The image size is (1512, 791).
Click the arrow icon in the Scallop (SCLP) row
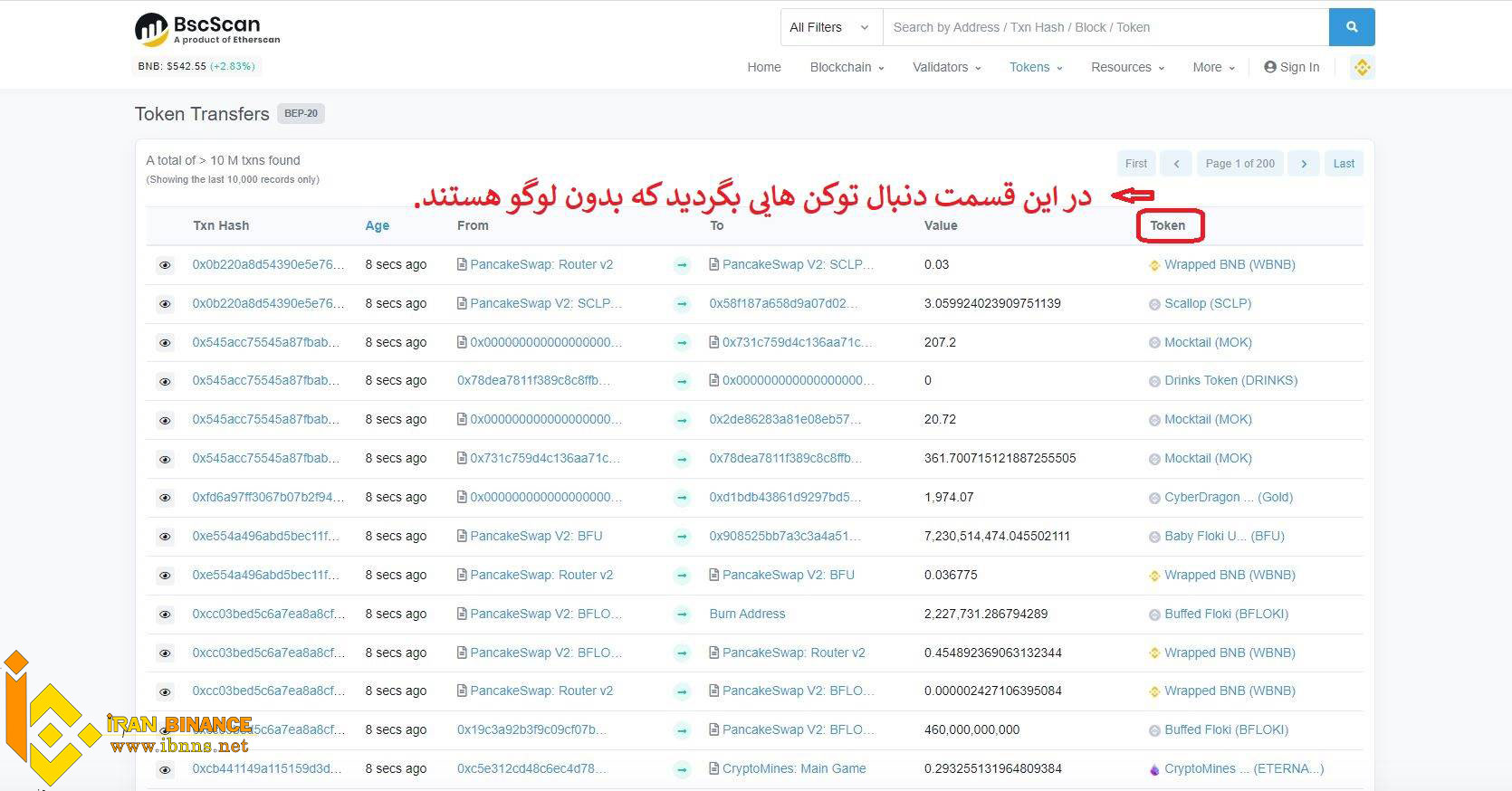click(x=682, y=304)
